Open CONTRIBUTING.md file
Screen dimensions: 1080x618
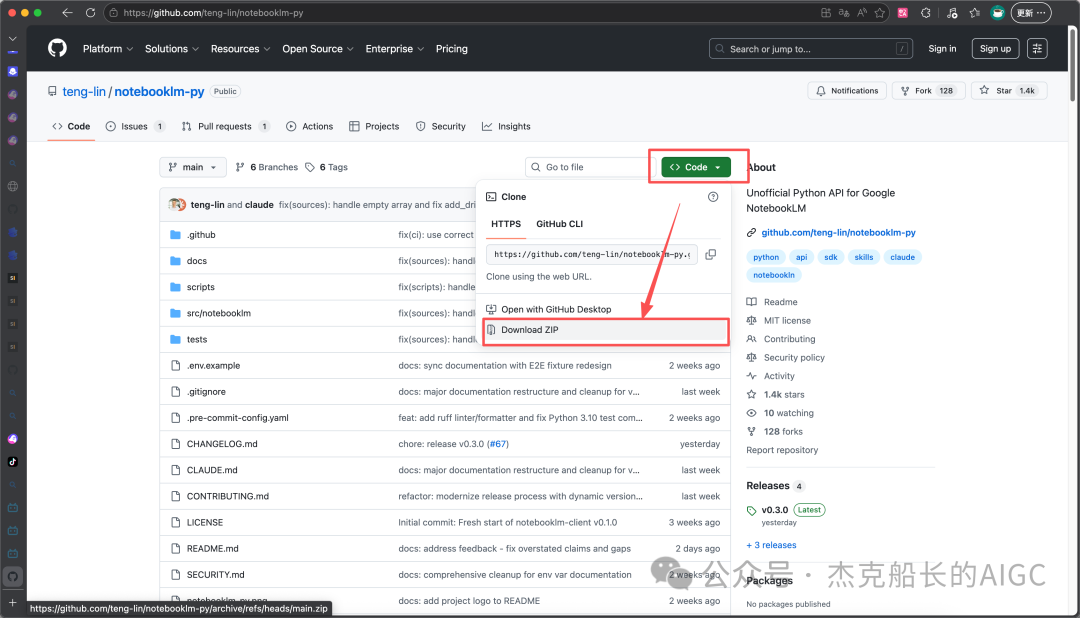[x=228, y=497]
